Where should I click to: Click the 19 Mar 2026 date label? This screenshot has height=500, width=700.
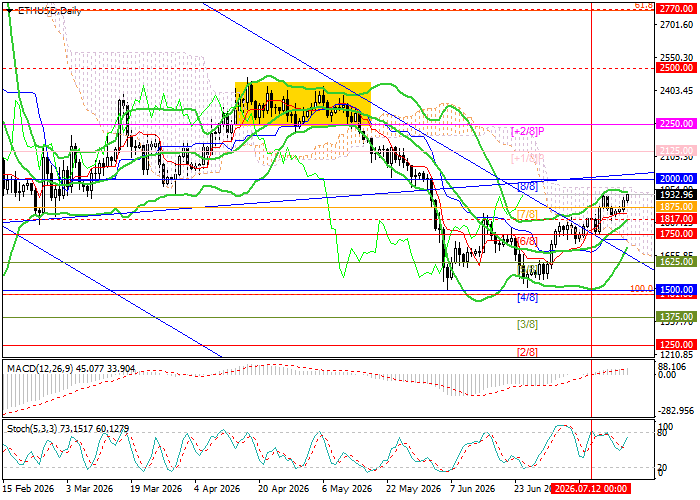point(156,488)
